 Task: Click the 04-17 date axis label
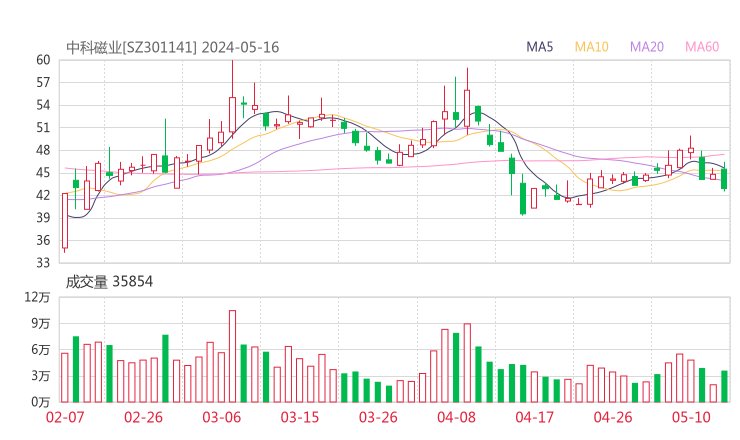pyautogui.click(x=535, y=417)
